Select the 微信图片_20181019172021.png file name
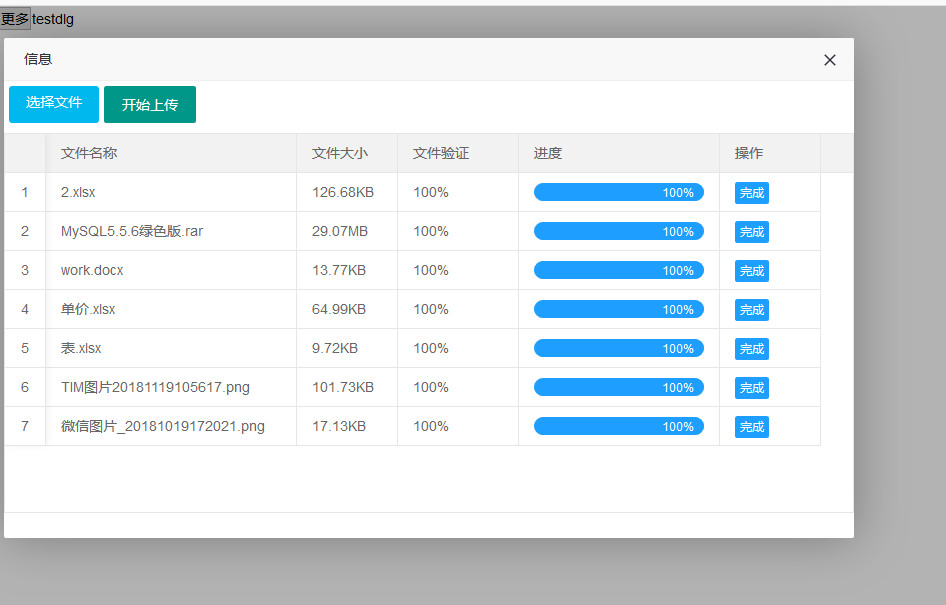 163,426
